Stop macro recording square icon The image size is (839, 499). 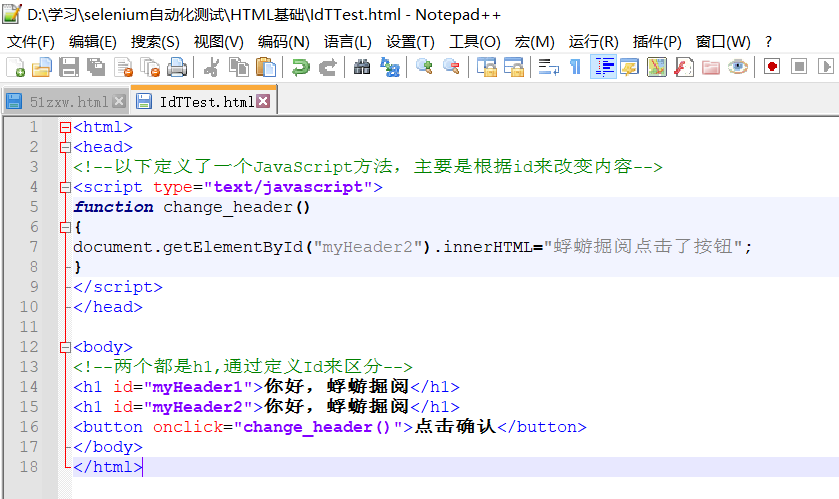pyautogui.click(x=799, y=67)
